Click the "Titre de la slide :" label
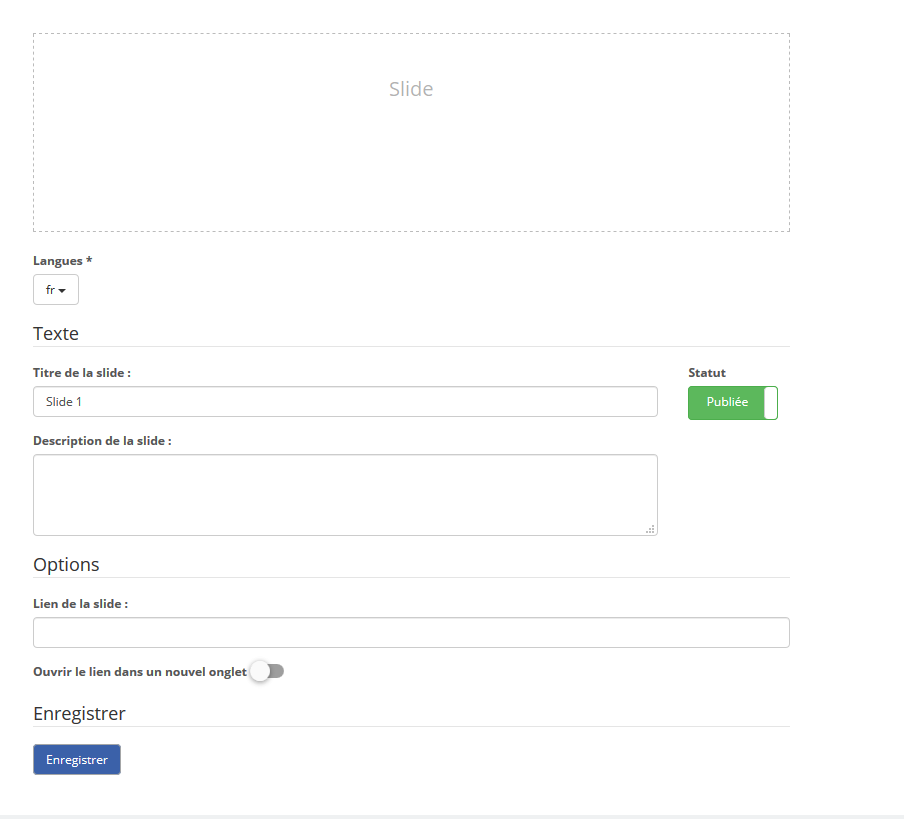Screen dimensions: 904x819 (82, 373)
